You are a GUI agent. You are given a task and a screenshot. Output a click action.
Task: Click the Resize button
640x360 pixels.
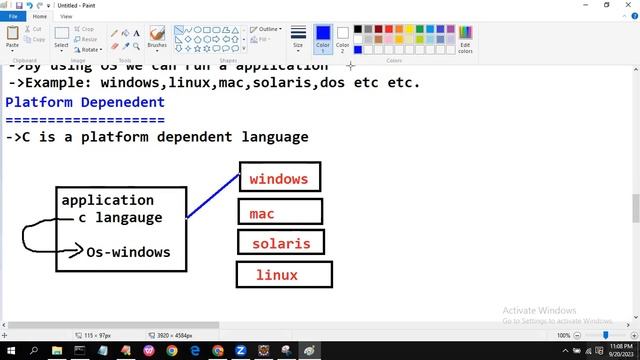[86, 39]
